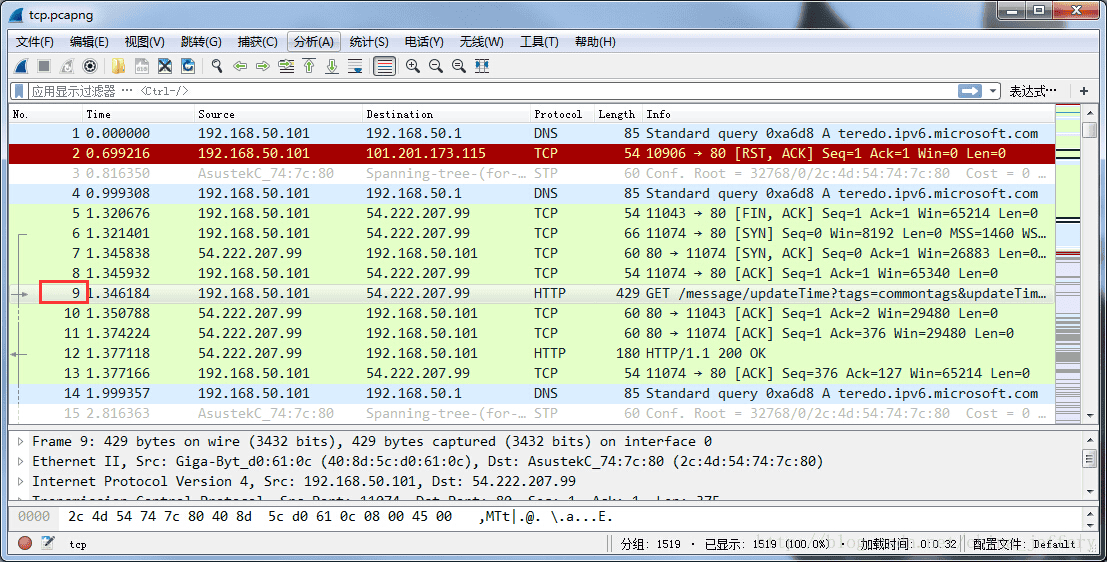Open the 统计(S) menu
Screen dimensions: 1107x562
(368, 42)
